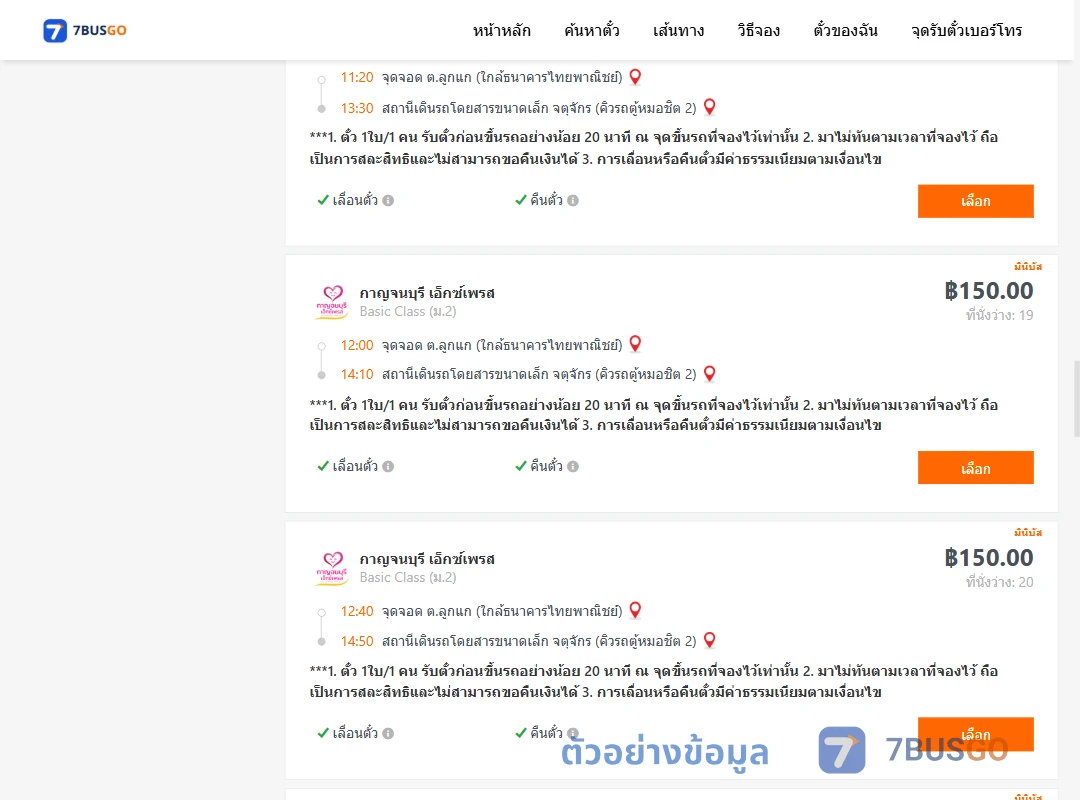Image resolution: width=1080 pixels, height=800 pixels.
Task: Click map pin next to 11:20 departure stop
Action: 635,76
